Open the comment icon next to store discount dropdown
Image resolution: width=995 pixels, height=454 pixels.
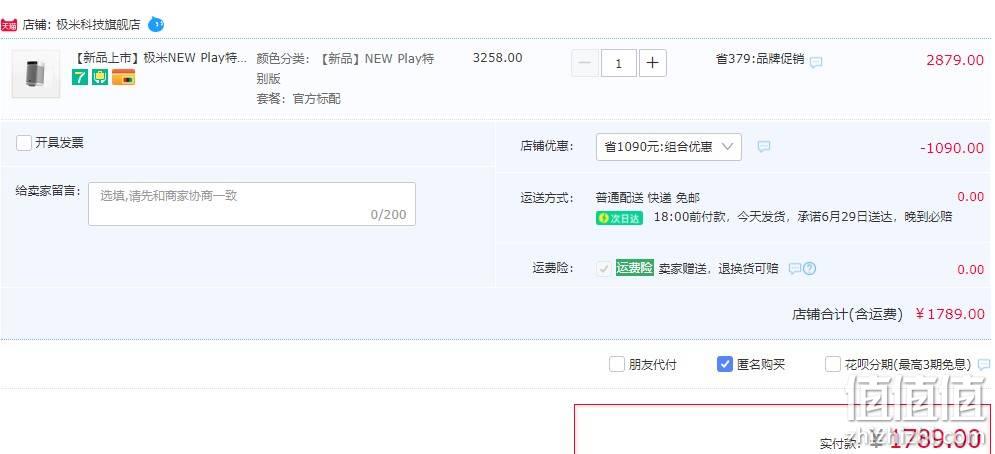[764, 147]
